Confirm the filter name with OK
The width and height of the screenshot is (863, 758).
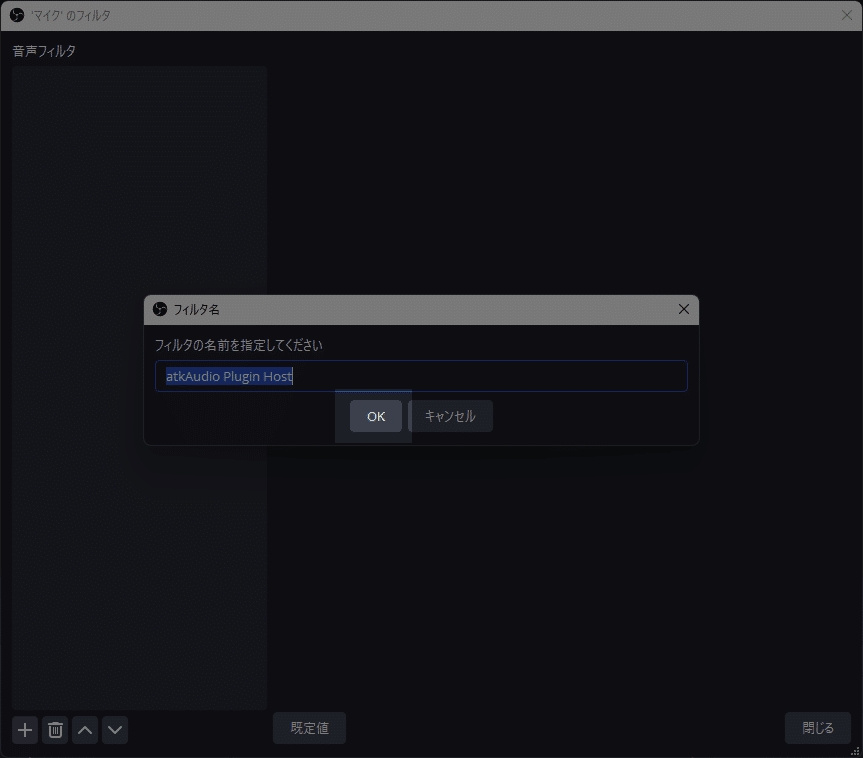pyautogui.click(x=375, y=415)
